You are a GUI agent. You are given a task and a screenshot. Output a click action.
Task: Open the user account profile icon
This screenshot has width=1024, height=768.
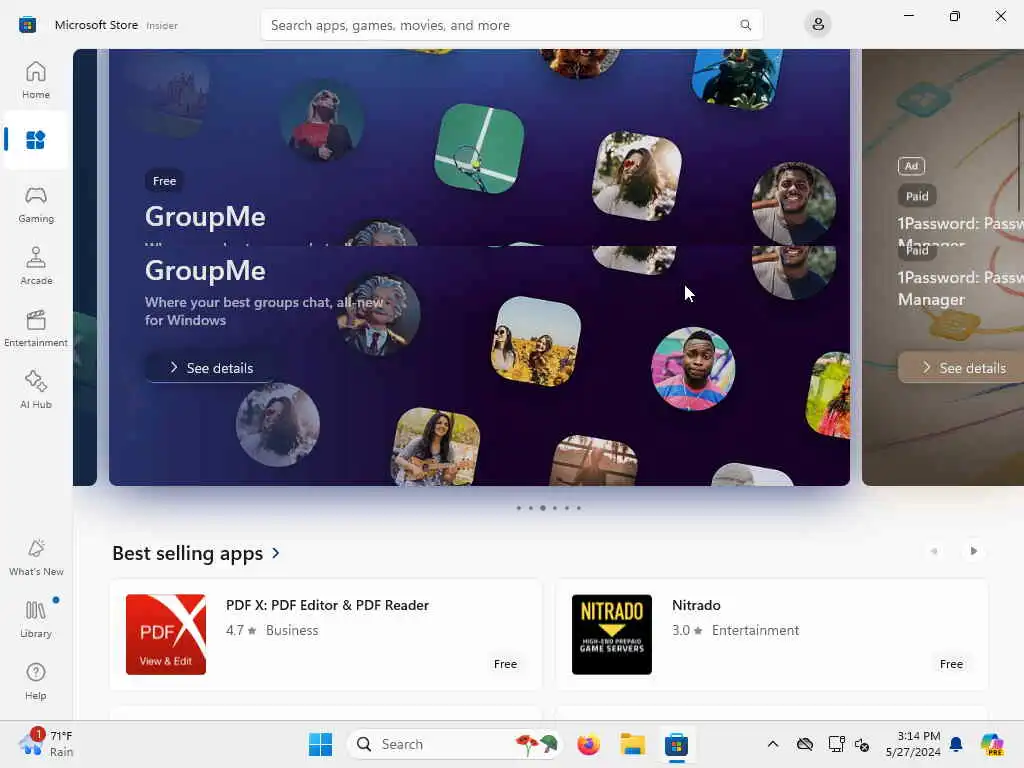[x=818, y=25]
